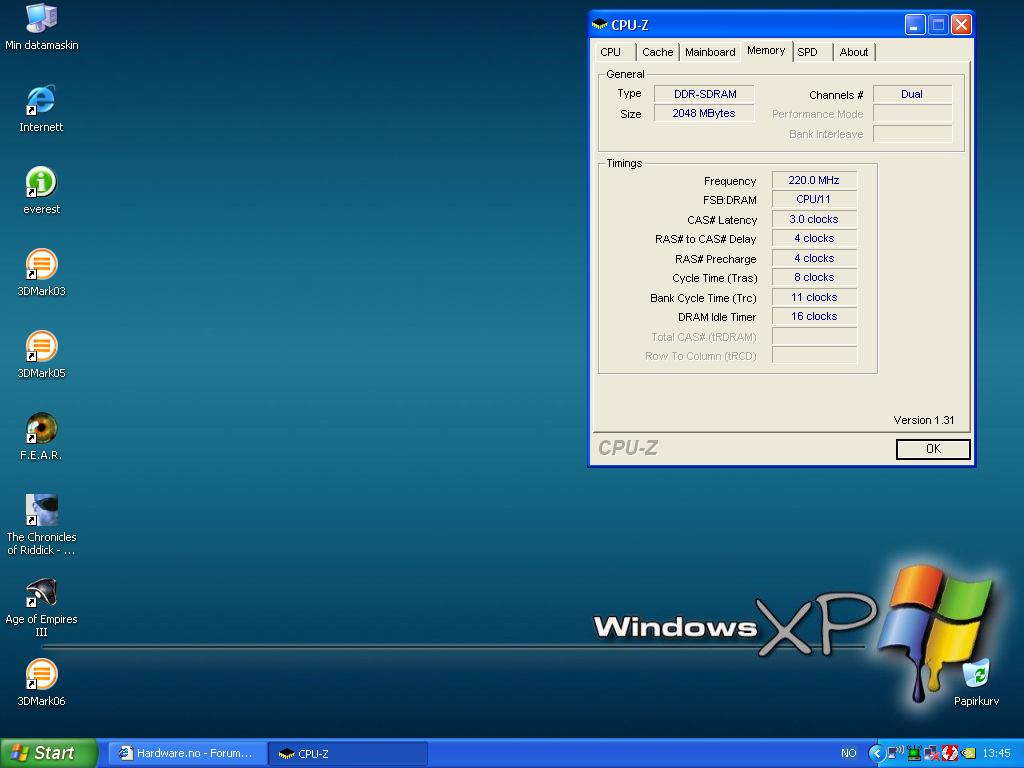This screenshot has height=768, width=1024.
Task: Click the 16 clocks idle timer value
Action: click(x=814, y=316)
